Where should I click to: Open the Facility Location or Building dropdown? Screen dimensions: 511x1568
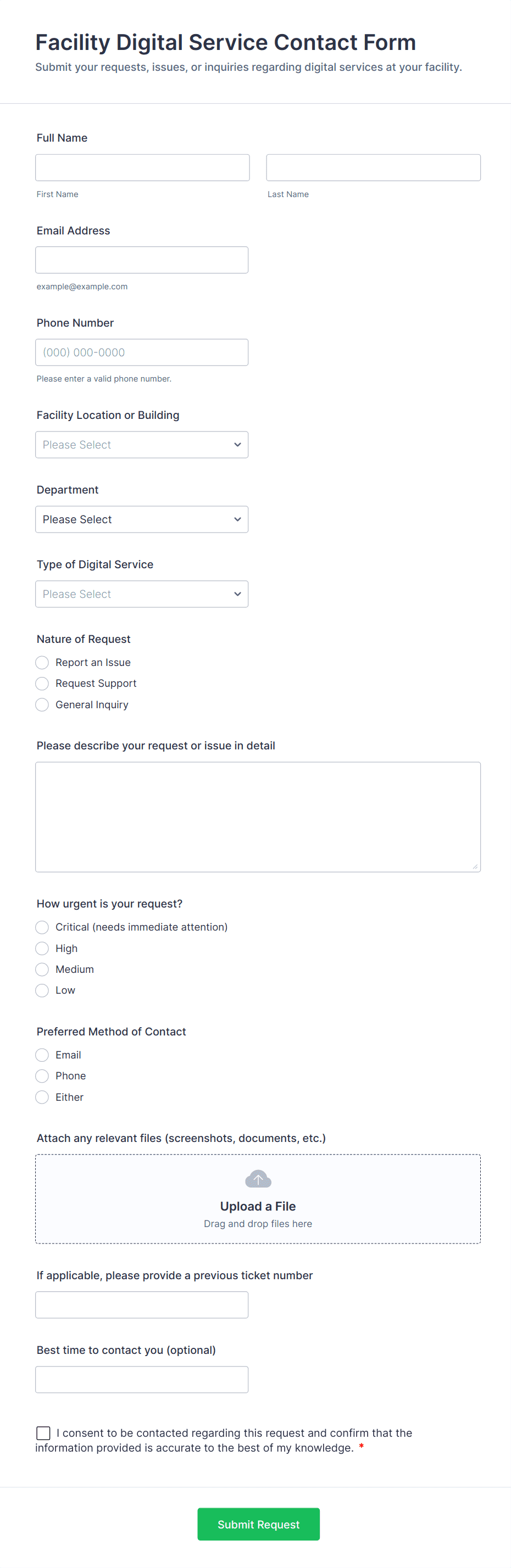pos(141,444)
